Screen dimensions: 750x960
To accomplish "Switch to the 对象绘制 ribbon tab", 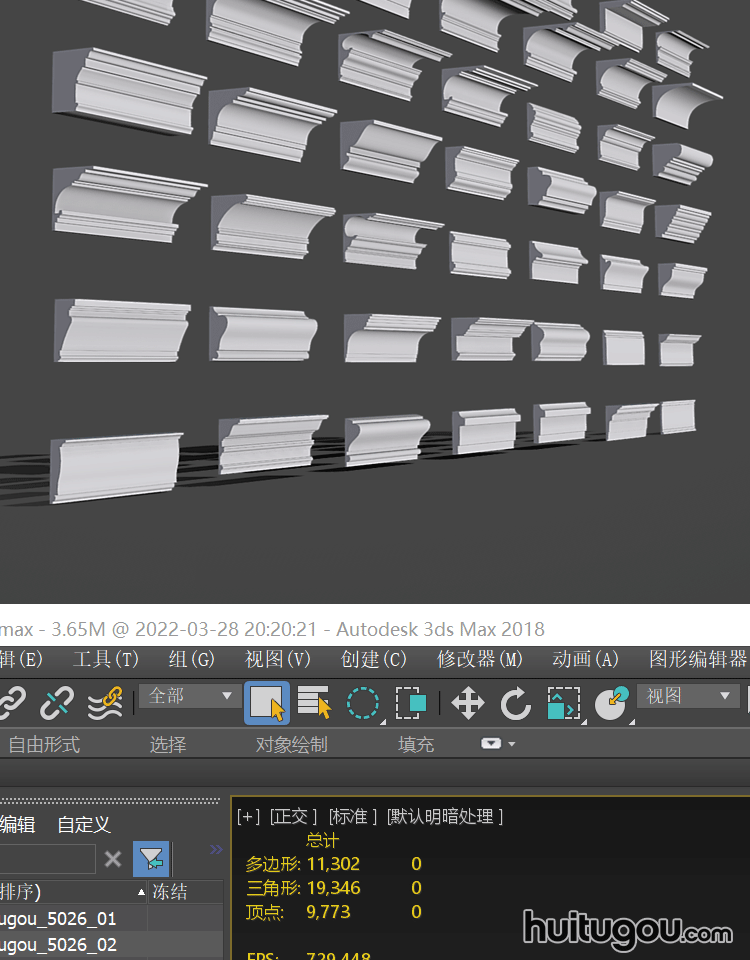I will click(291, 745).
